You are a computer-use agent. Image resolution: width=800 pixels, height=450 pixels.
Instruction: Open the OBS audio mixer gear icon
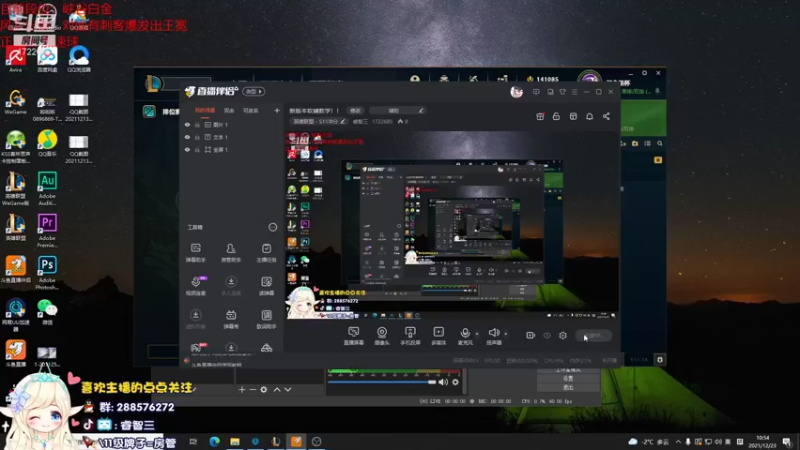pyautogui.click(x=455, y=382)
